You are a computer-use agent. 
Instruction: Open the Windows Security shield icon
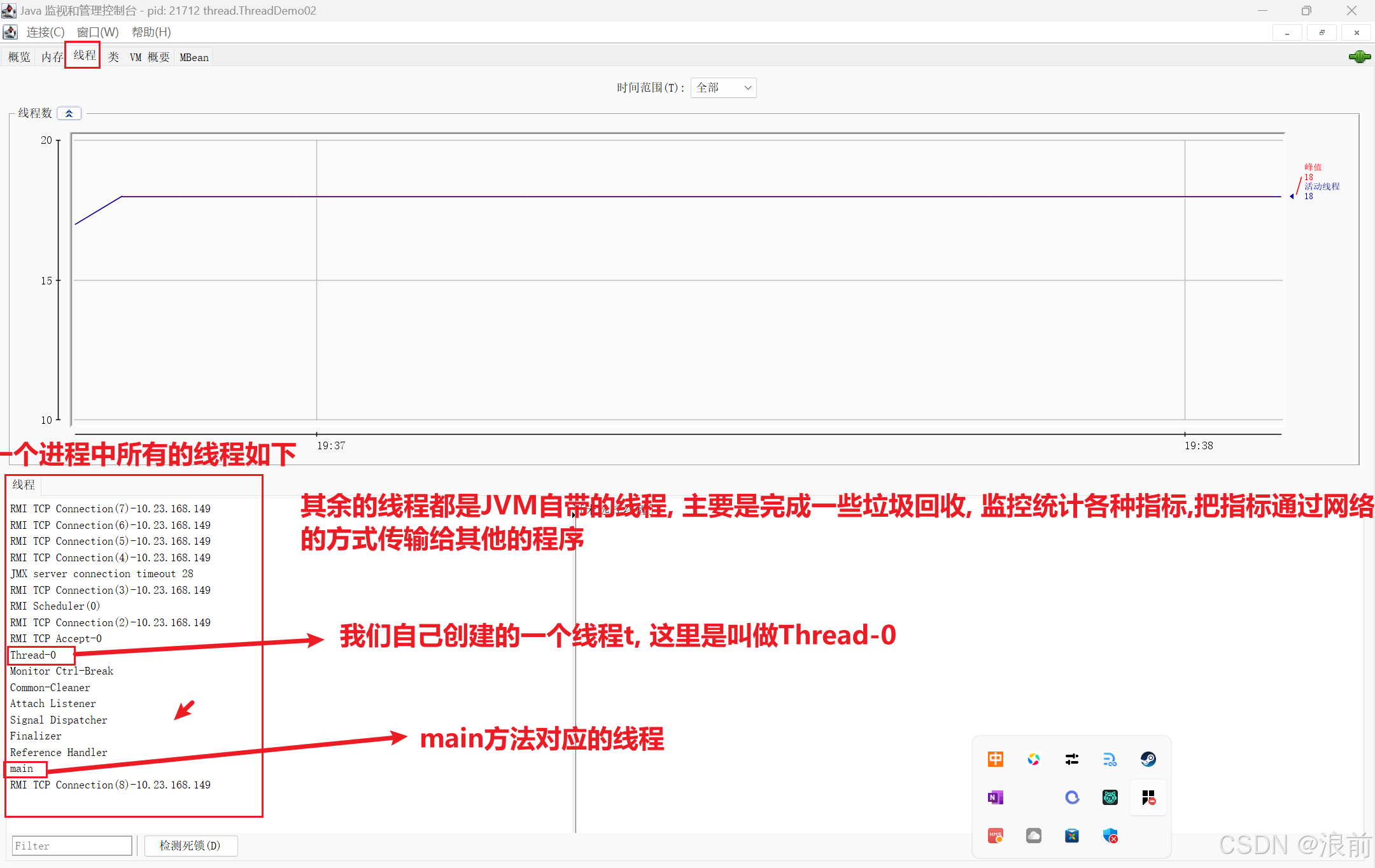[1110, 836]
